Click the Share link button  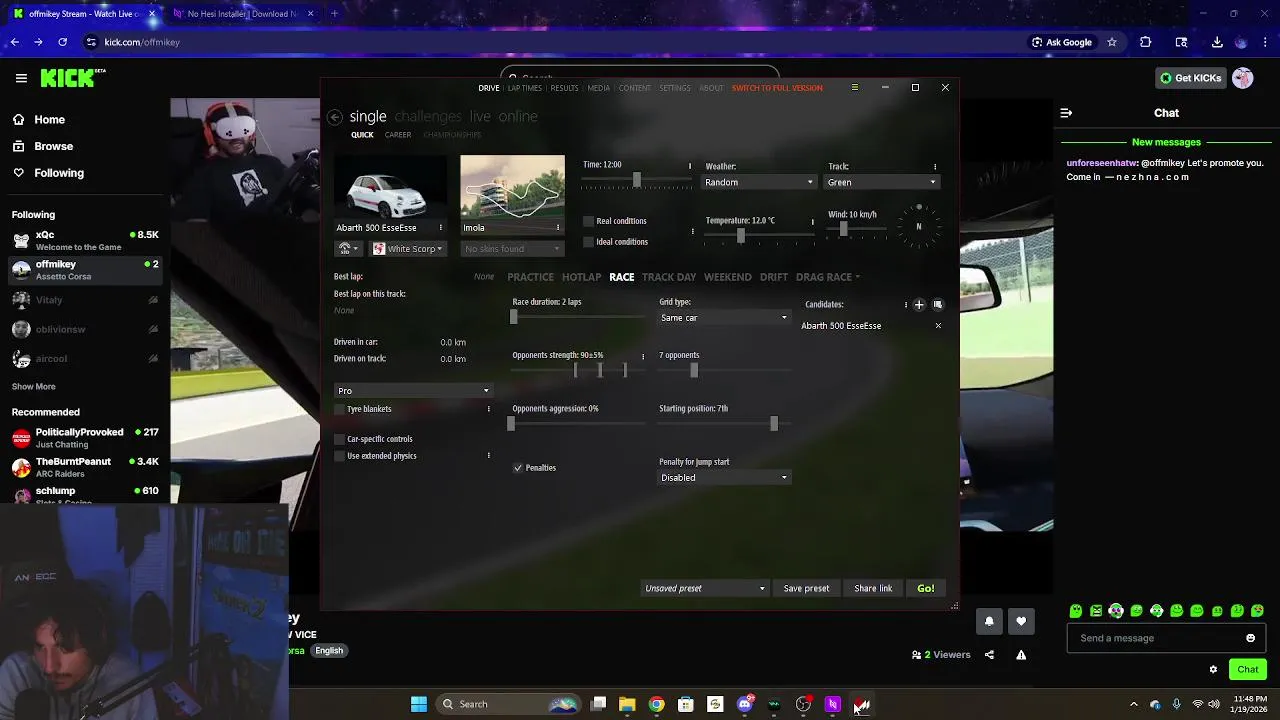click(873, 589)
